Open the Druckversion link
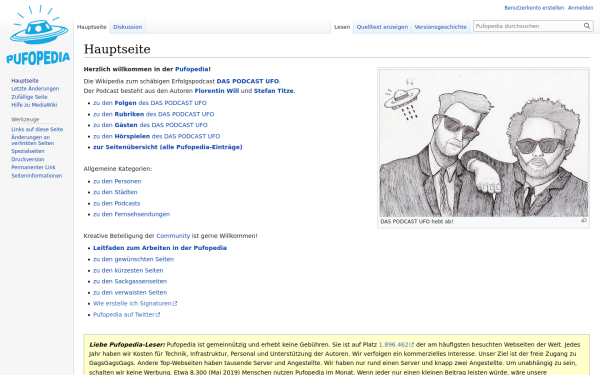This screenshot has height=375, width=600. [x=28, y=159]
